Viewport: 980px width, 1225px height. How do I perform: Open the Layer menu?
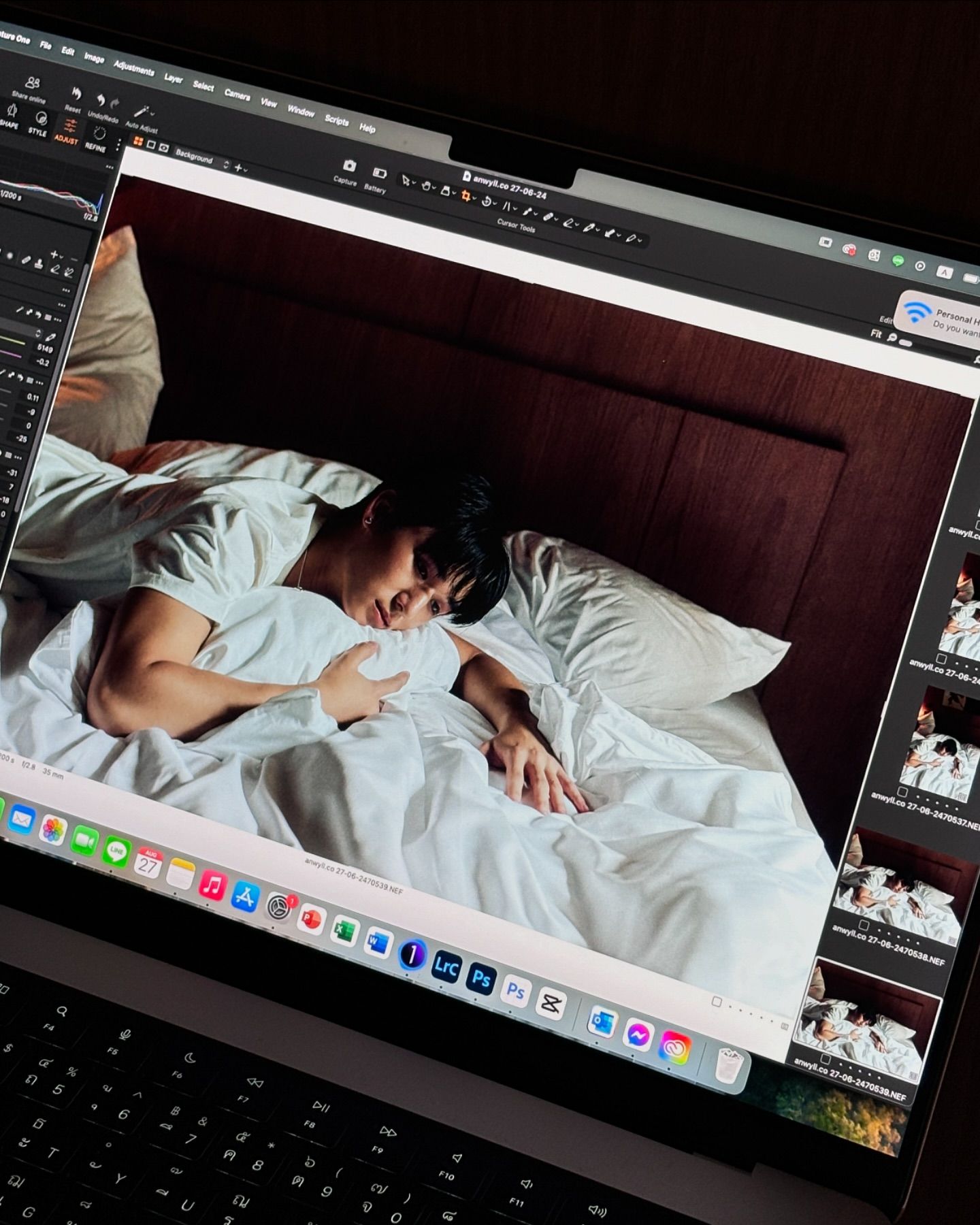click(x=174, y=78)
